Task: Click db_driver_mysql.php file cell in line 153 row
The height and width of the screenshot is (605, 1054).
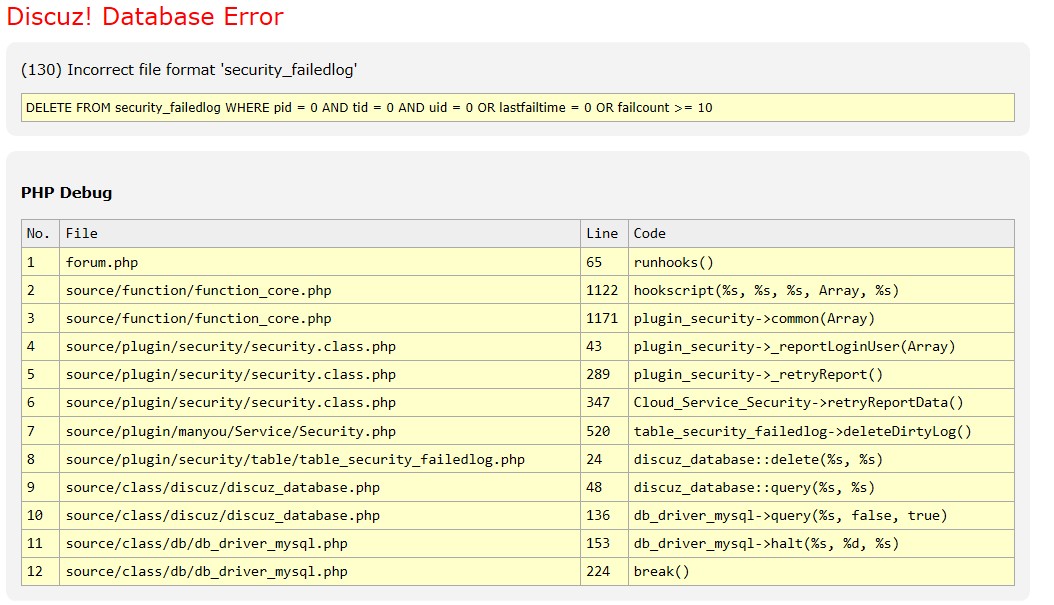Action: 320,543
